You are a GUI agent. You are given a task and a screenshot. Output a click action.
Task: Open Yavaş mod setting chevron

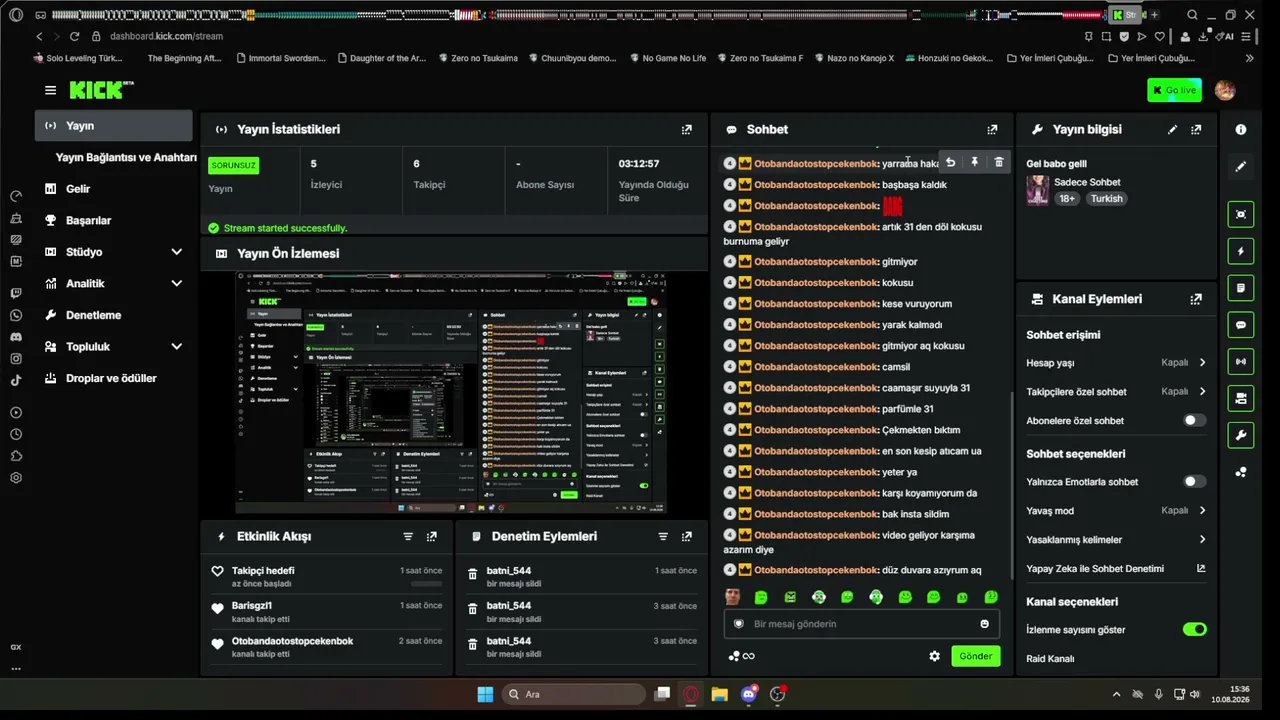coord(1202,510)
